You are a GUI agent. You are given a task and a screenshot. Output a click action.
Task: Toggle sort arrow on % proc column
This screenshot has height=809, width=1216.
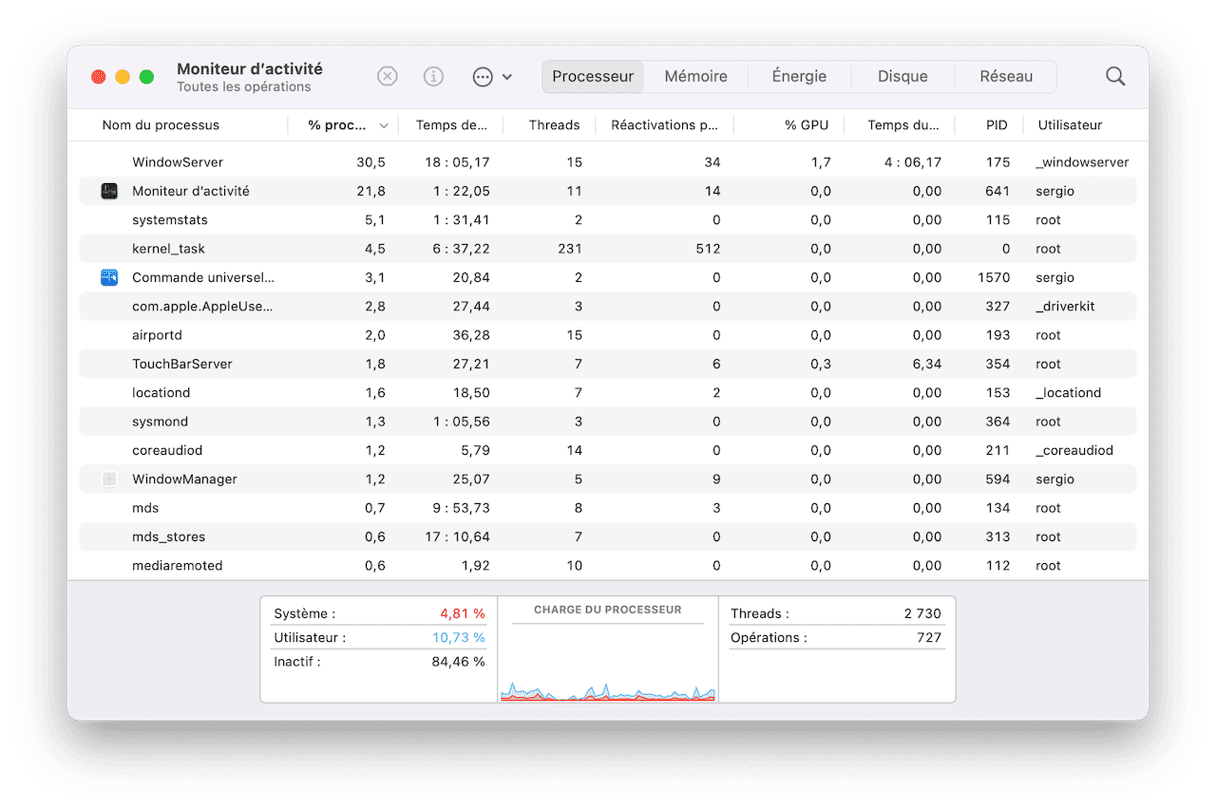(384, 126)
